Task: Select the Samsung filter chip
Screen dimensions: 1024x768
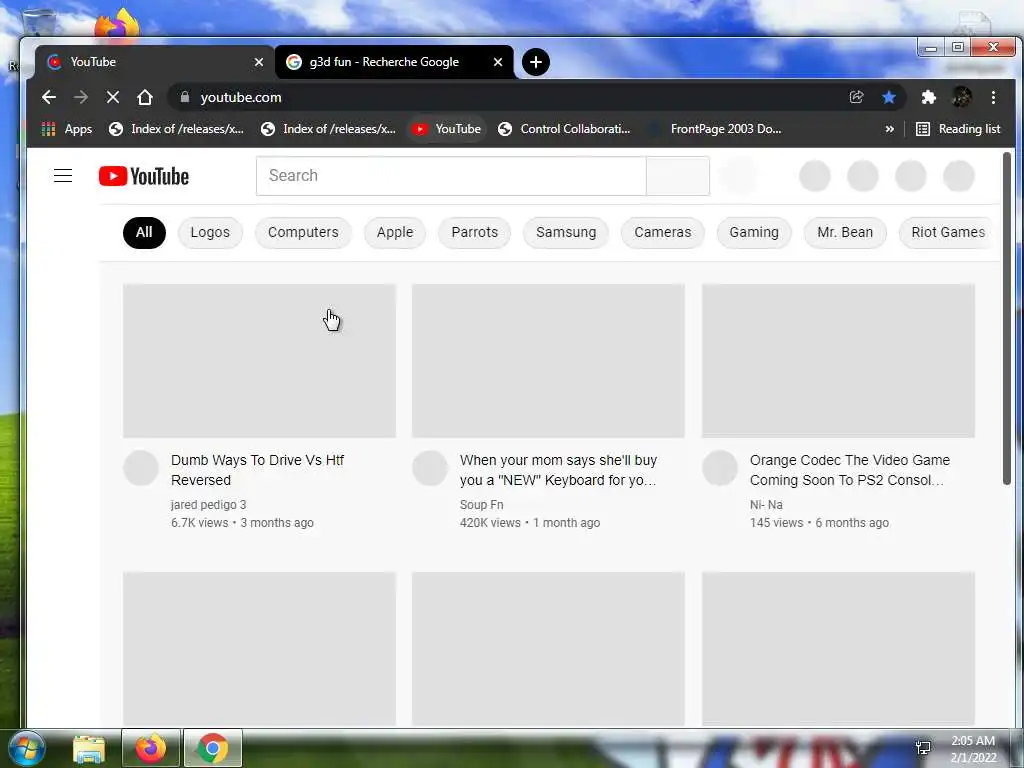Action: [566, 232]
